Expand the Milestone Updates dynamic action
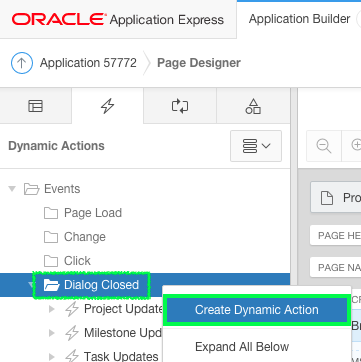361x362 pixels. 52,333
